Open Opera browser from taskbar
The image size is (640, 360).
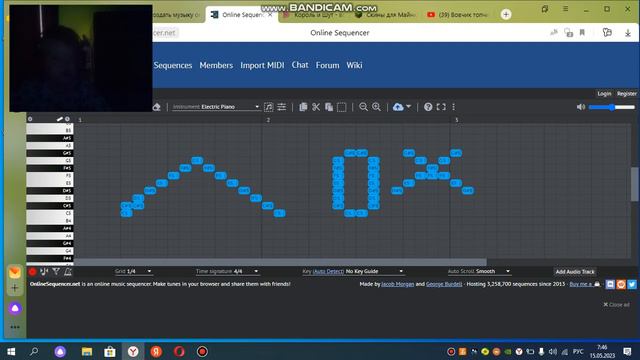(179, 351)
